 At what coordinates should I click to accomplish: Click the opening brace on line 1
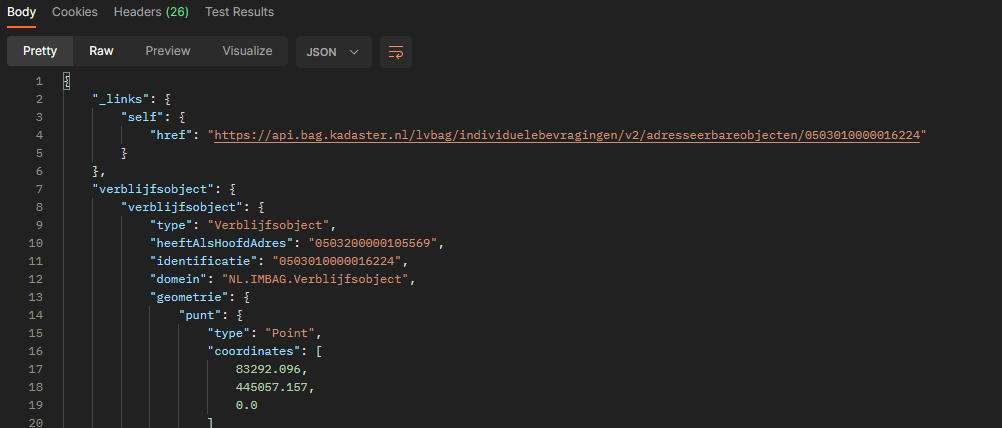point(66,81)
